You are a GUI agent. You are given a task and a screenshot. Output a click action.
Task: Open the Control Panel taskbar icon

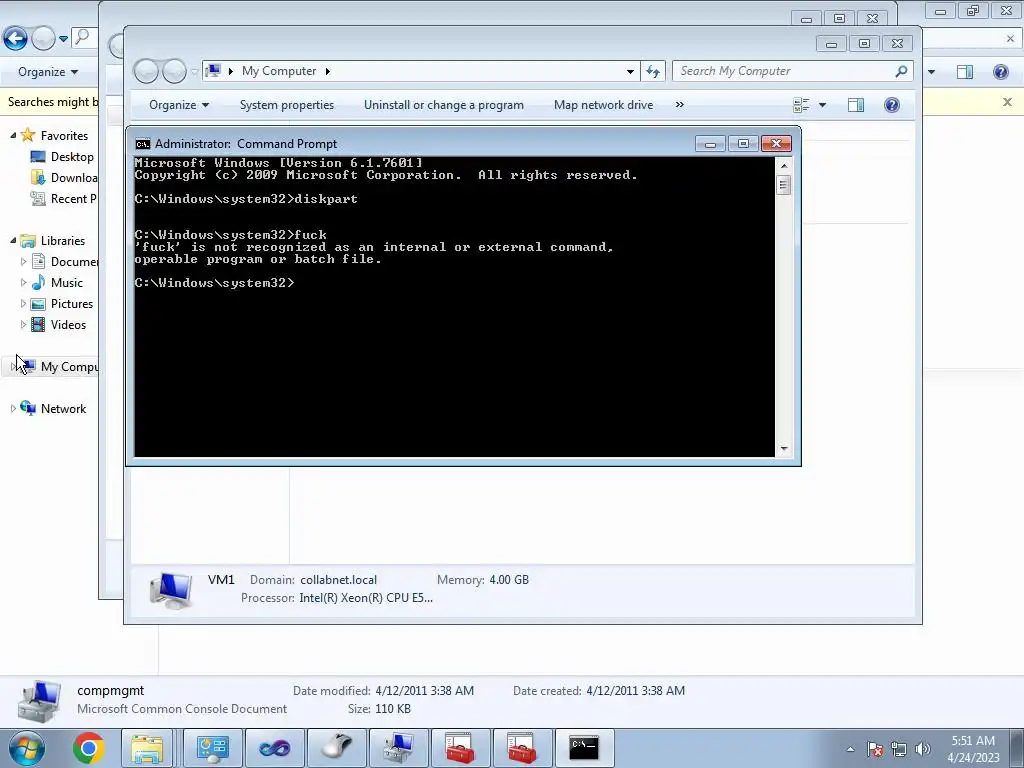(x=212, y=748)
